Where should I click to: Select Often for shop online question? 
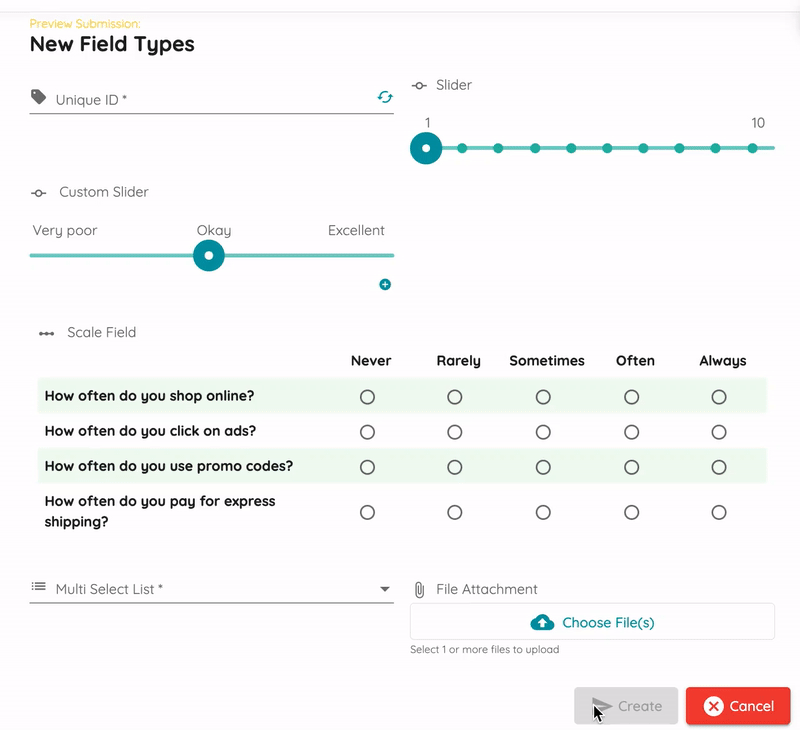pyautogui.click(x=632, y=397)
